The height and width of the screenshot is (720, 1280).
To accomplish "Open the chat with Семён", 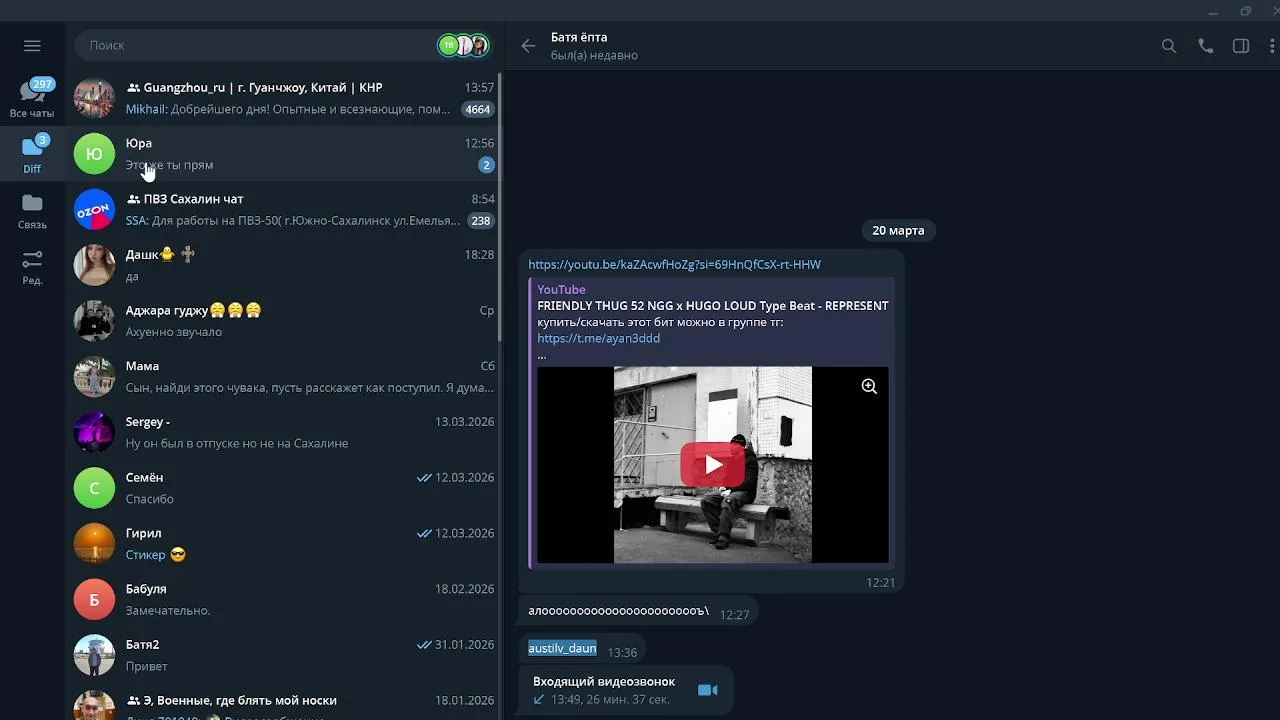I will tap(283, 488).
